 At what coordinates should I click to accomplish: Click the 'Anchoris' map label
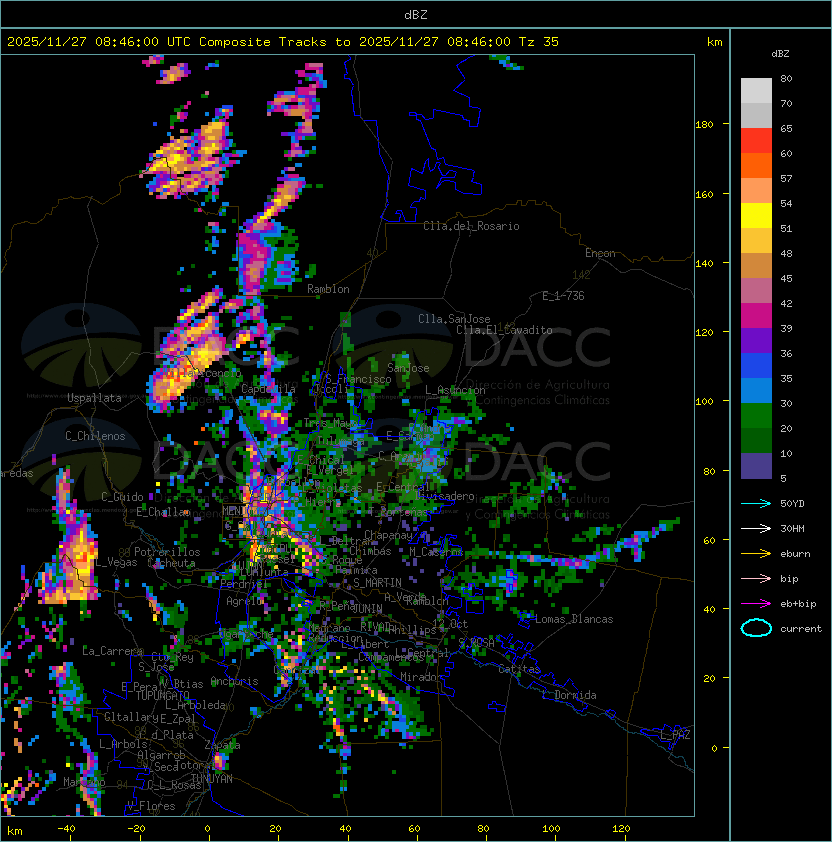pos(234,681)
